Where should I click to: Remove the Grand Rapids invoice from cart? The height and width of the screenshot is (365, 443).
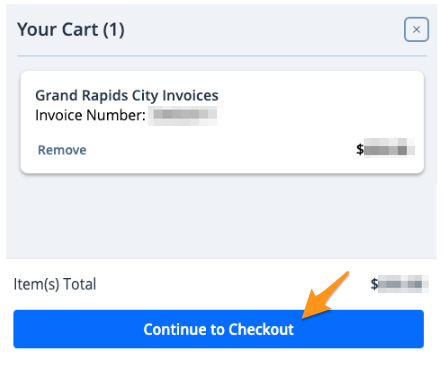click(x=62, y=150)
